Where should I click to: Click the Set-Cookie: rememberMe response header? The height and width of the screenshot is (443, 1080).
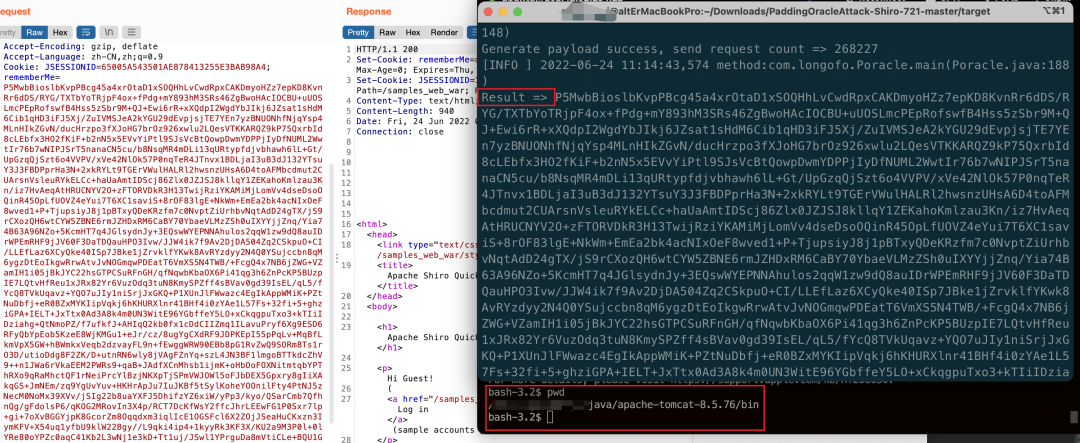pyautogui.click(x=416, y=60)
